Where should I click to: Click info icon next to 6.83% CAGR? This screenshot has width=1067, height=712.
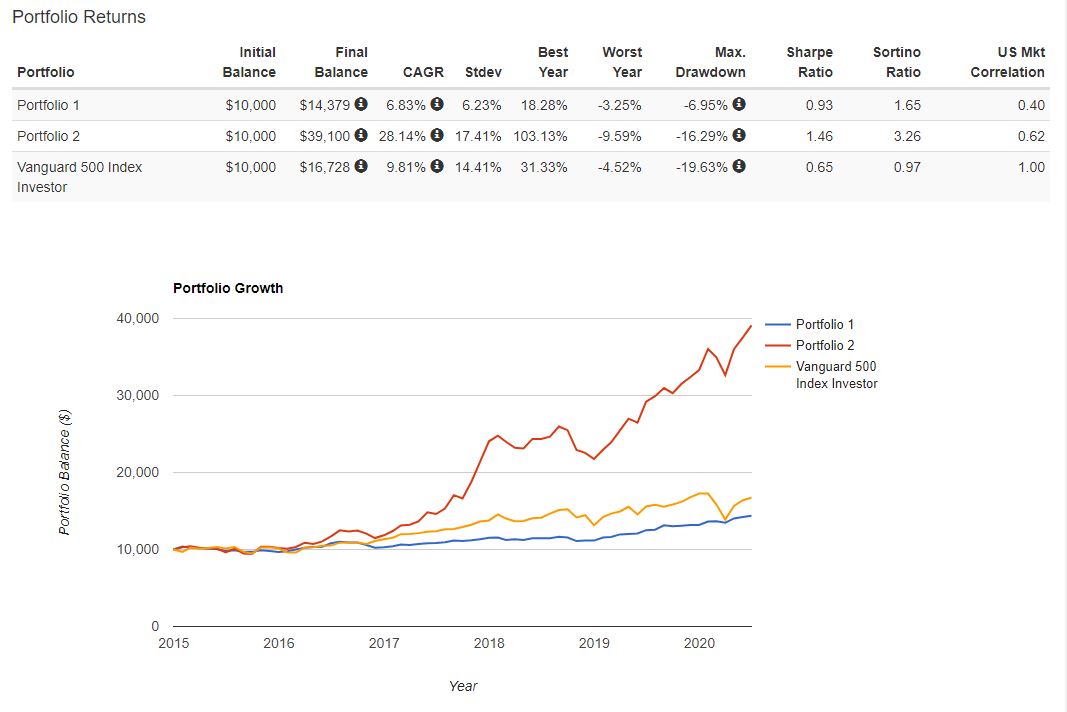pos(437,105)
